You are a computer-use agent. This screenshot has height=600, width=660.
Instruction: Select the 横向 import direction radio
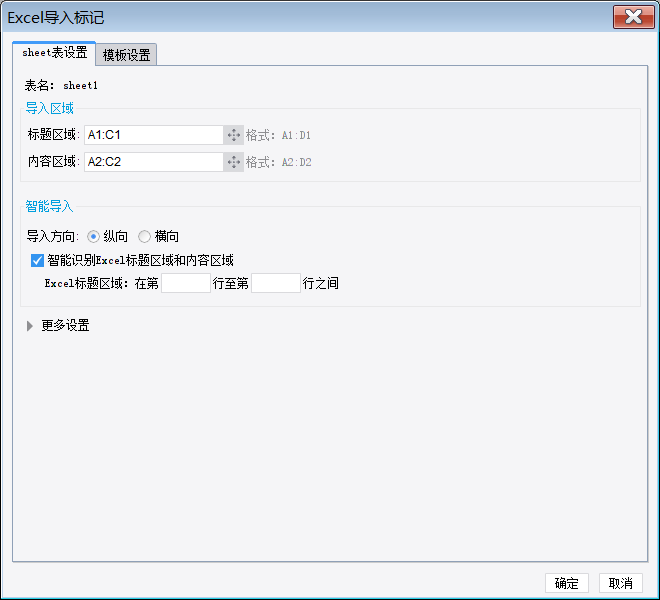(x=144, y=237)
